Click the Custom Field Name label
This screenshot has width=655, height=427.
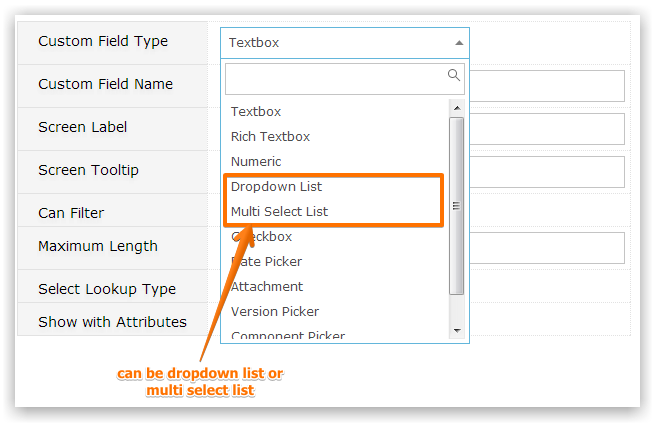pyautogui.click(x=105, y=84)
